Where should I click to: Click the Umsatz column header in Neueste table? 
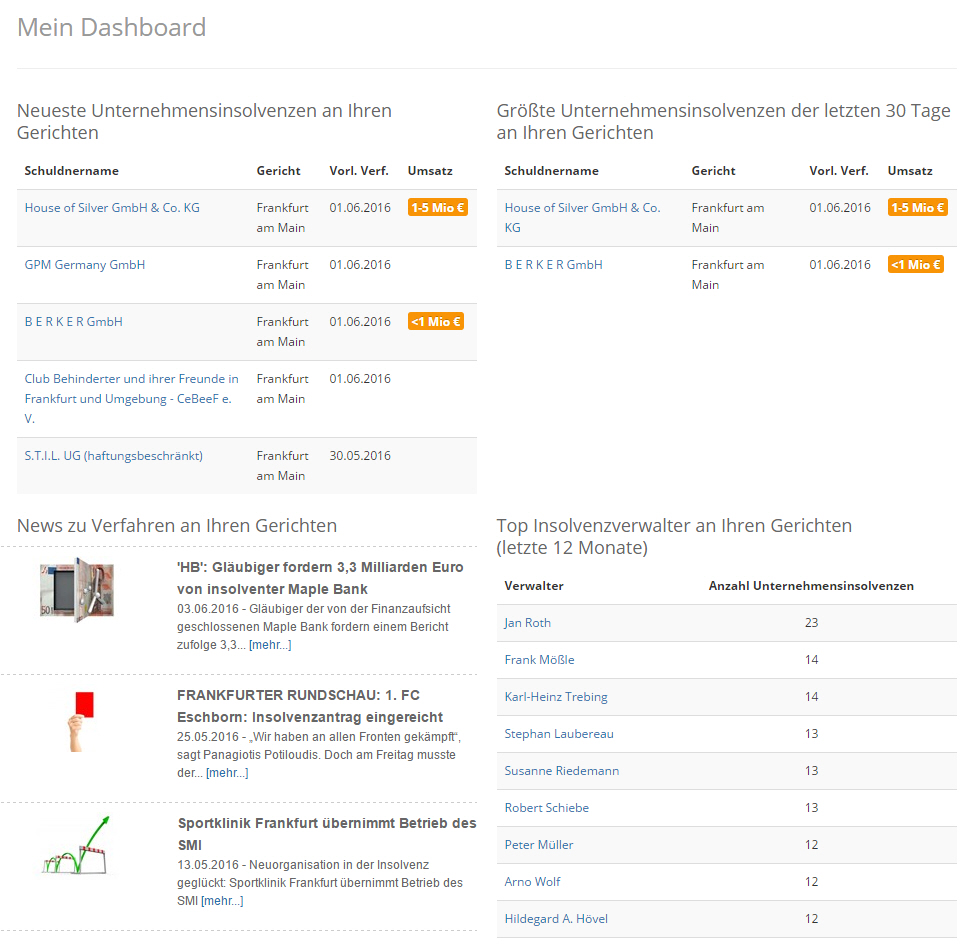[x=431, y=171]
